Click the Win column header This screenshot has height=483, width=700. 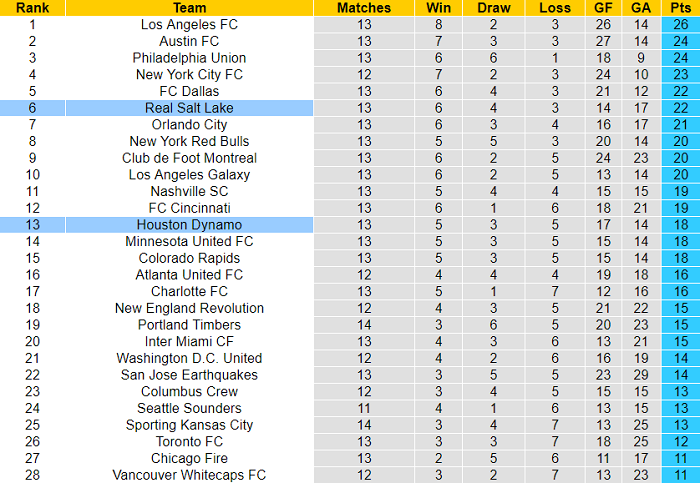coord(439,7)
